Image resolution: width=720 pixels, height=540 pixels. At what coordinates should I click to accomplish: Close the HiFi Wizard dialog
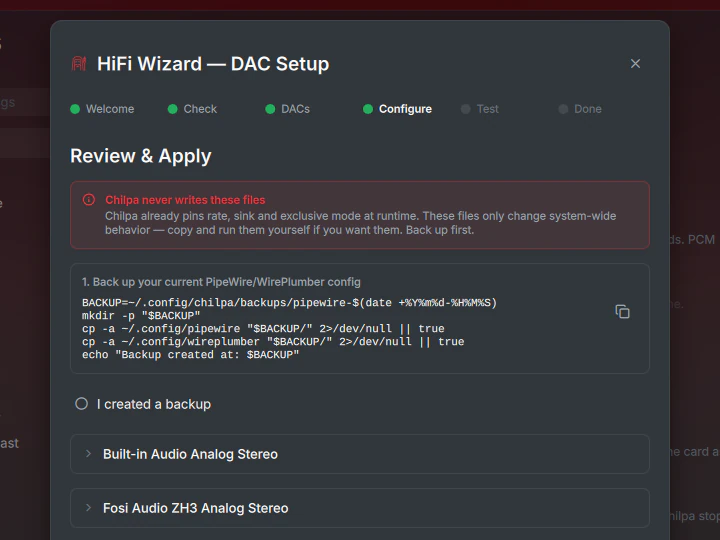click(x=635, y=63)
